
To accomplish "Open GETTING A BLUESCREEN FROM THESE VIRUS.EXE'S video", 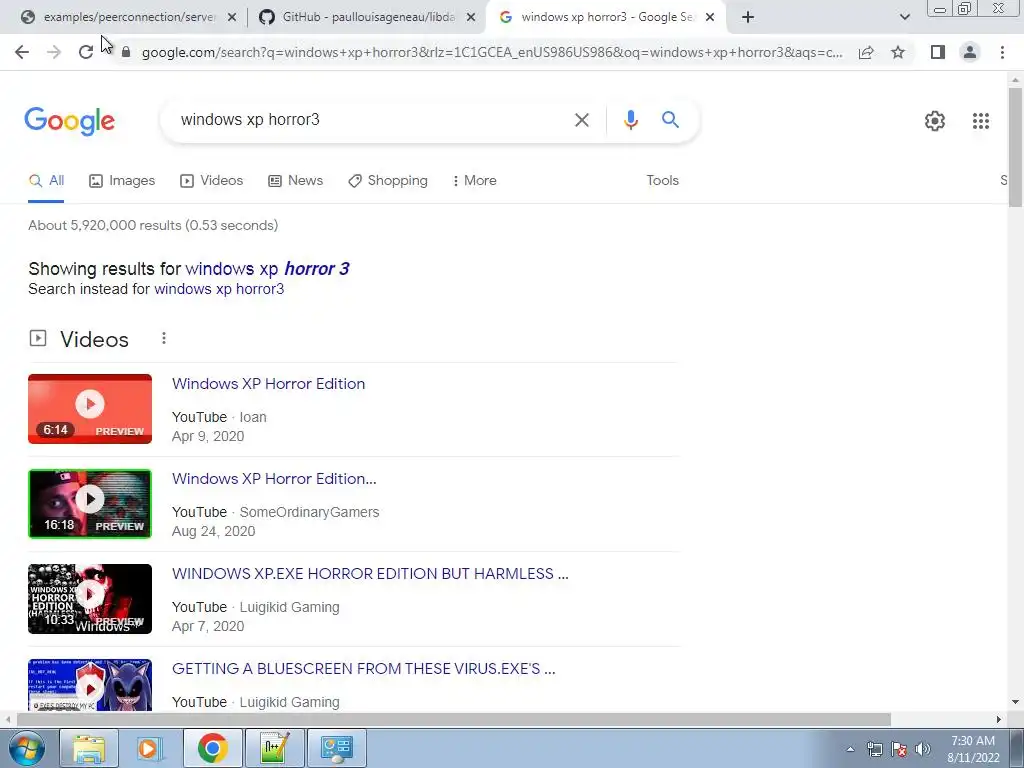I will pos(364,669).
